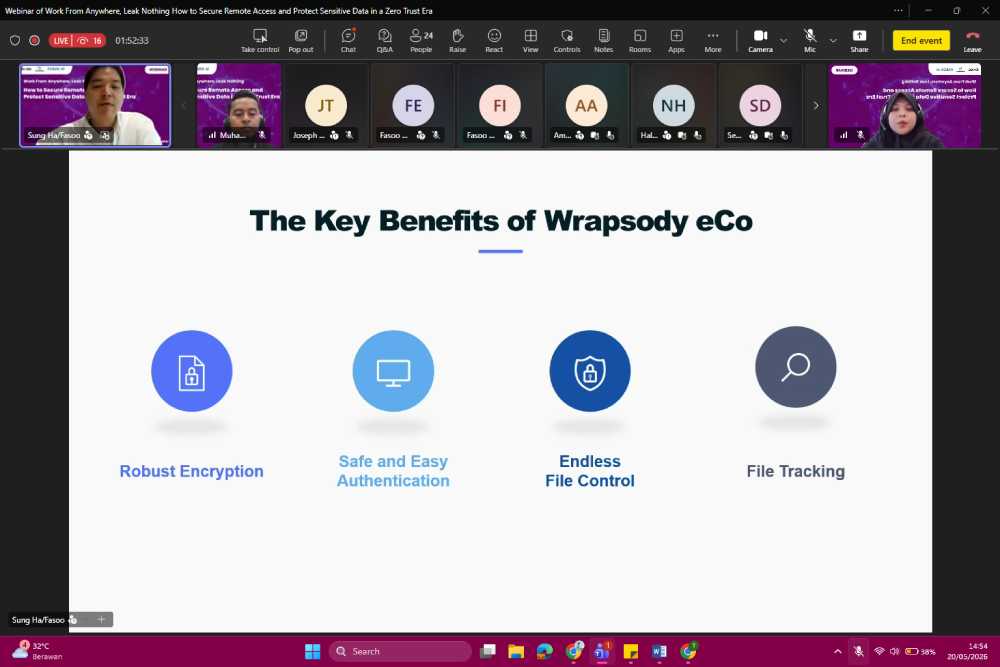Open the View layout options

coord(531,41)
